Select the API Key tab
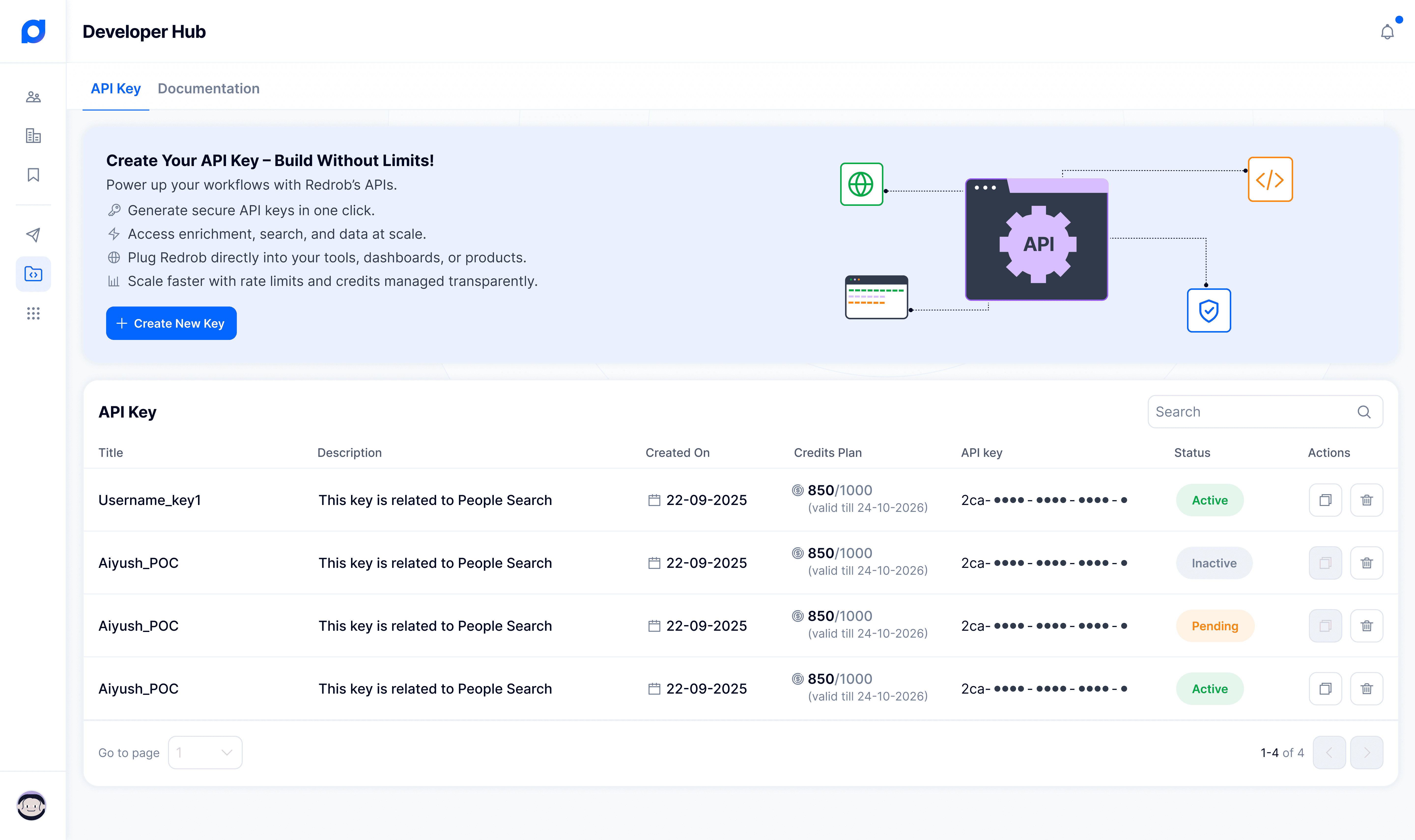1415x840 pixels. tap(115, 89)
